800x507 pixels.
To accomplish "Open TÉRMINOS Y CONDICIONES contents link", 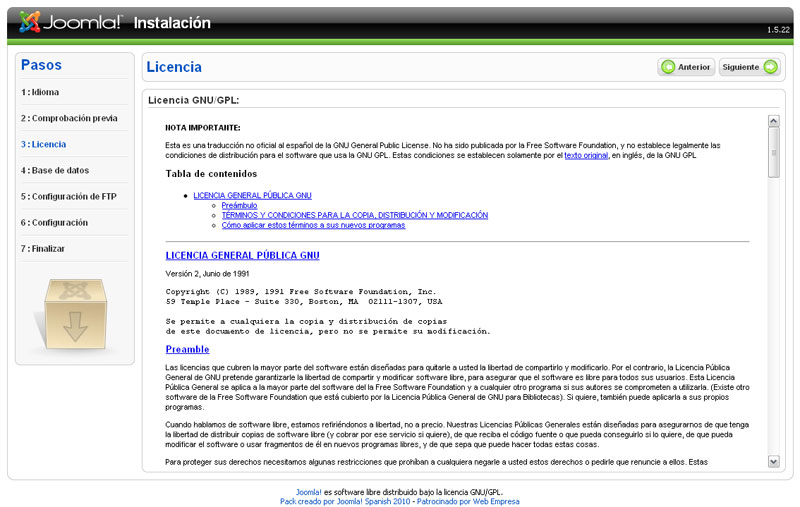I will (354, 215).
